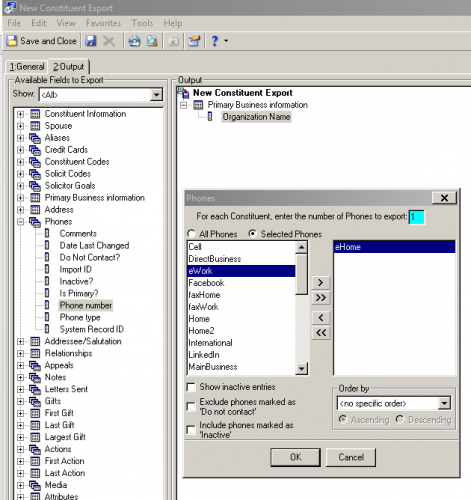
Task: Select the All Phones radio button
Action: [x=191, y=234]
